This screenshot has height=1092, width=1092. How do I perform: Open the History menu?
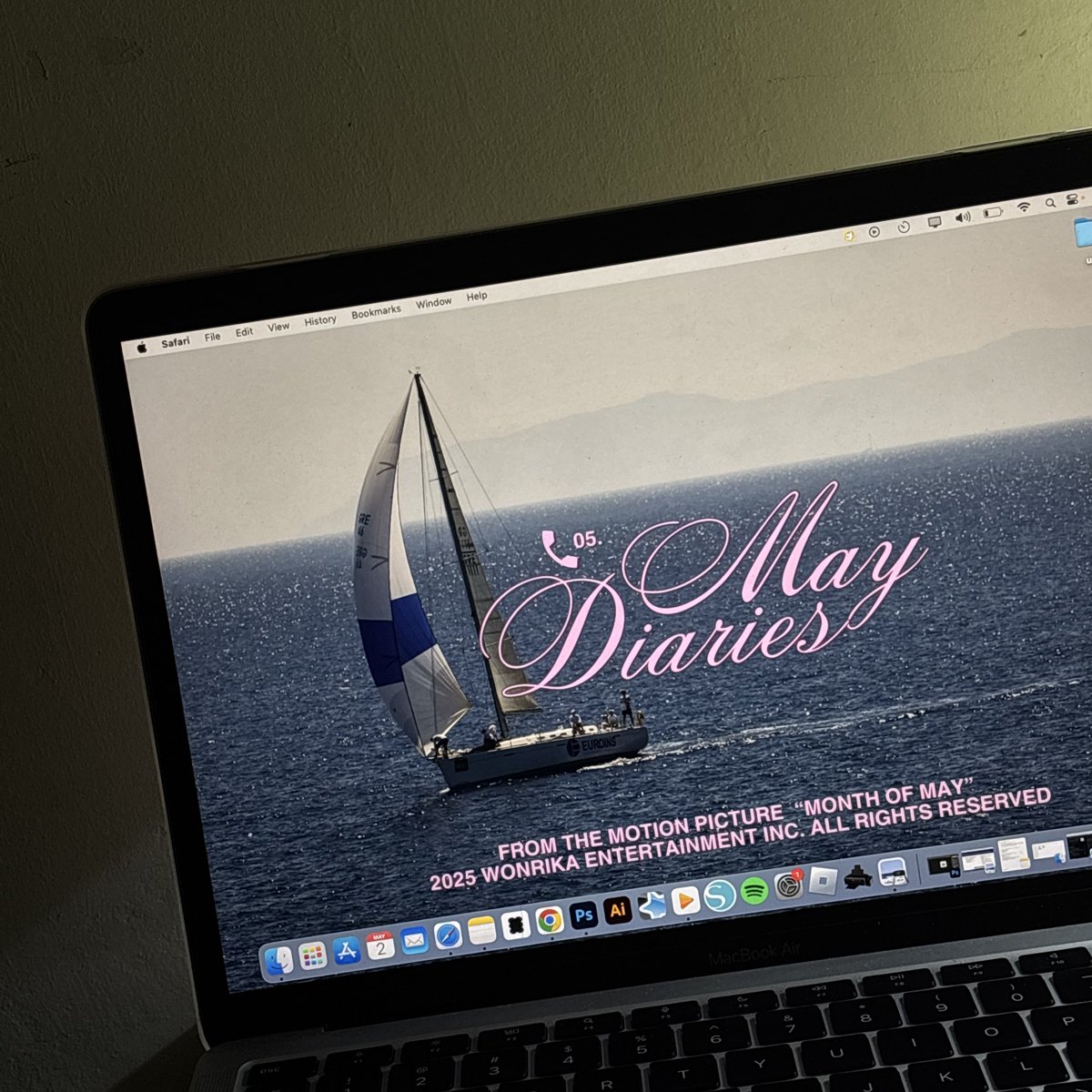(x=320, y=320)
